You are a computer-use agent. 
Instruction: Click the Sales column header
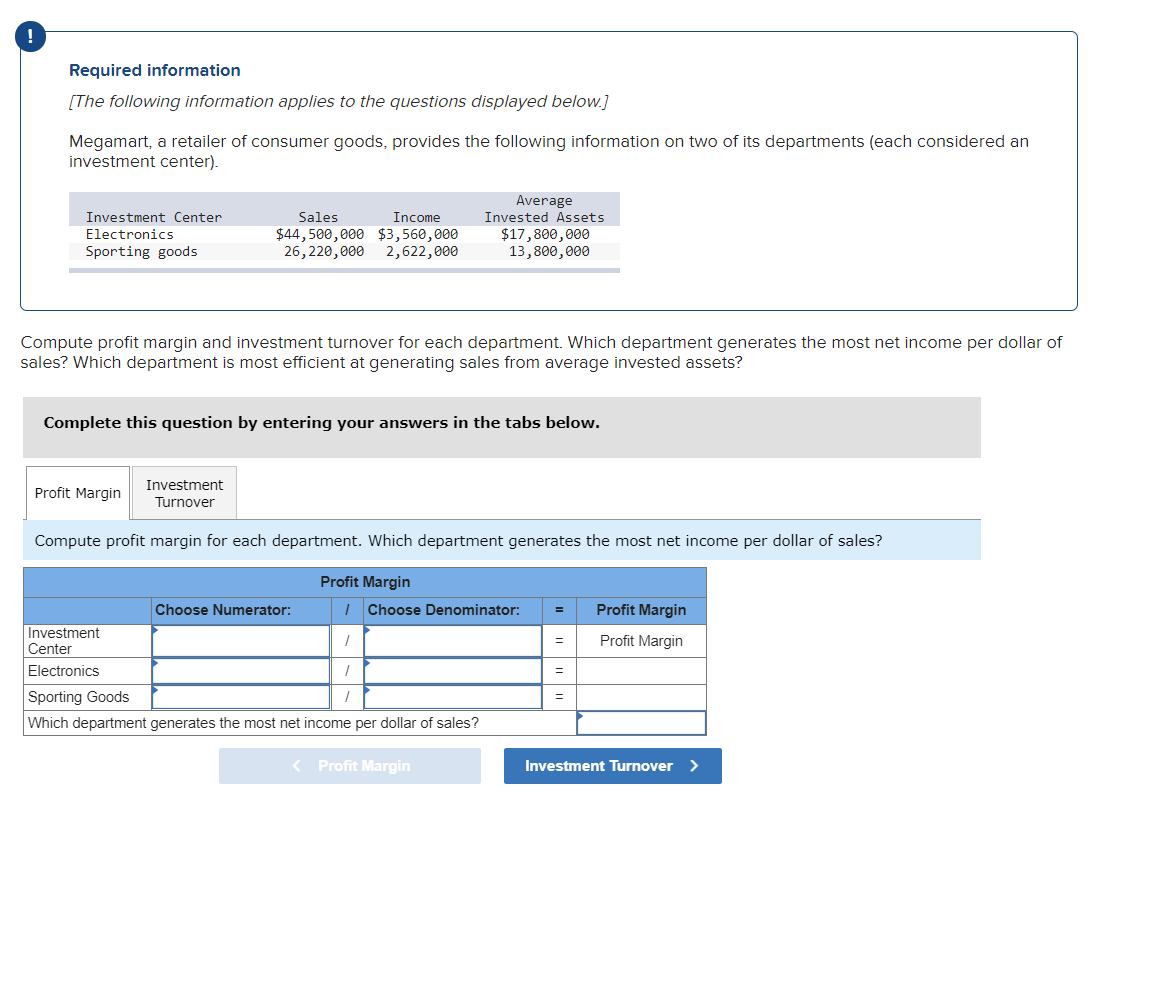pyautogui.click(x=318, y=217)
